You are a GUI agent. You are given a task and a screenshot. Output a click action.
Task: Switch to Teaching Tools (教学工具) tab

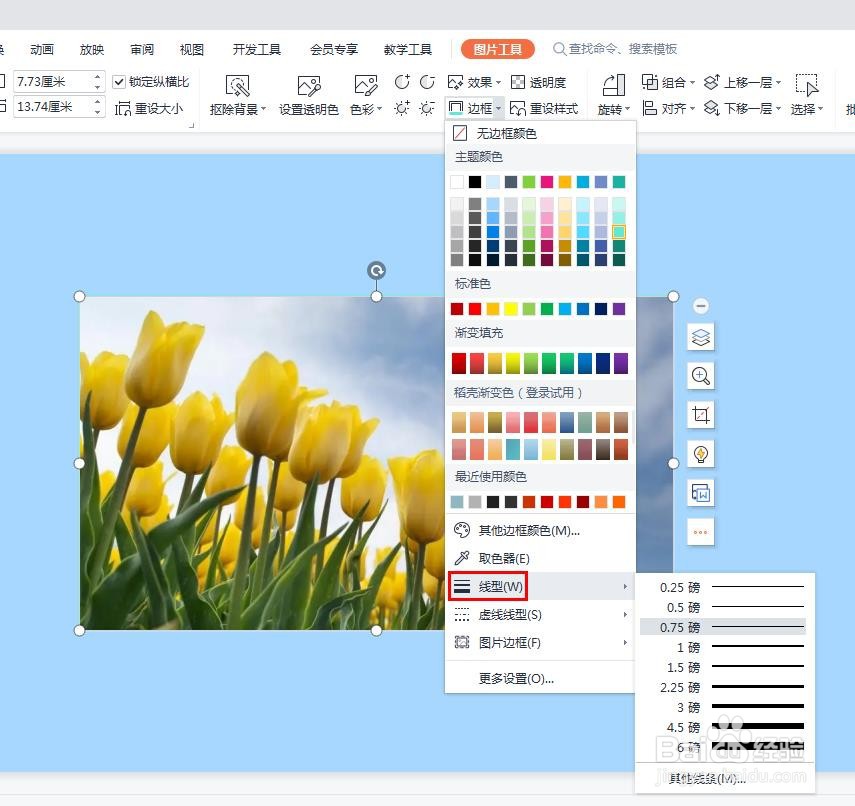click(x=407, y=50)
